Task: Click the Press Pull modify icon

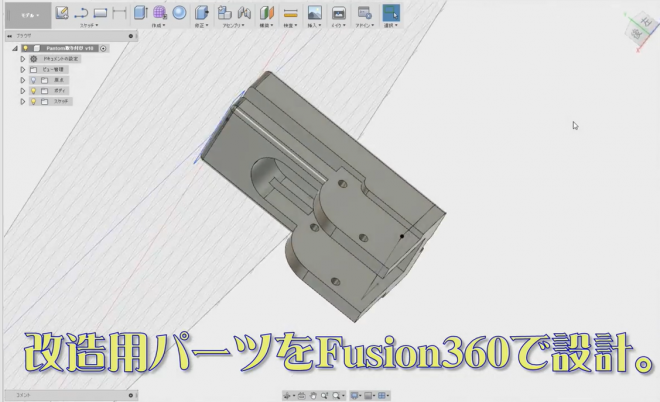Action: coord(201,13)
